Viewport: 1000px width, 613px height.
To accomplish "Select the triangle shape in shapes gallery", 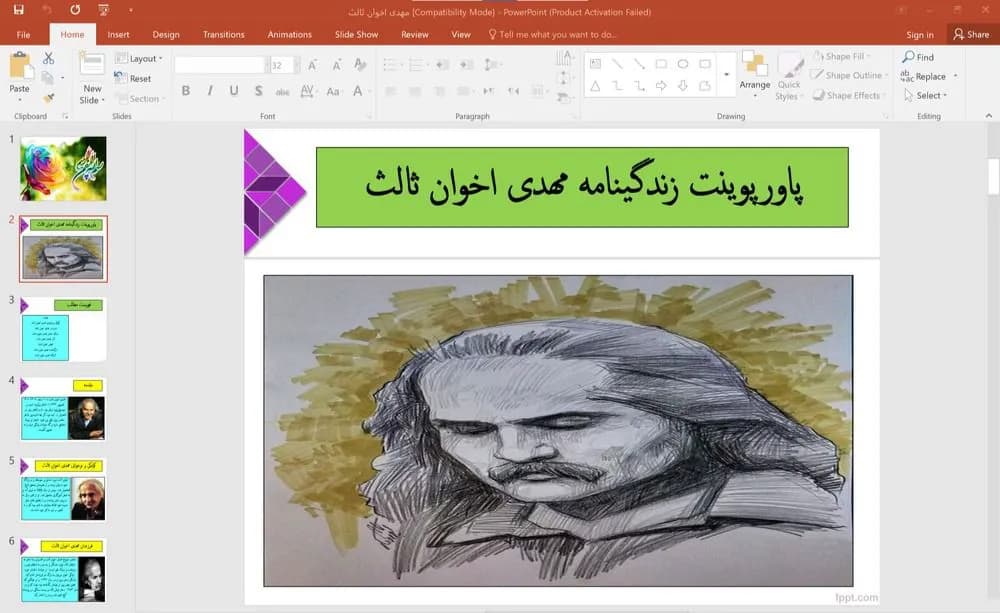I will 595,85.
